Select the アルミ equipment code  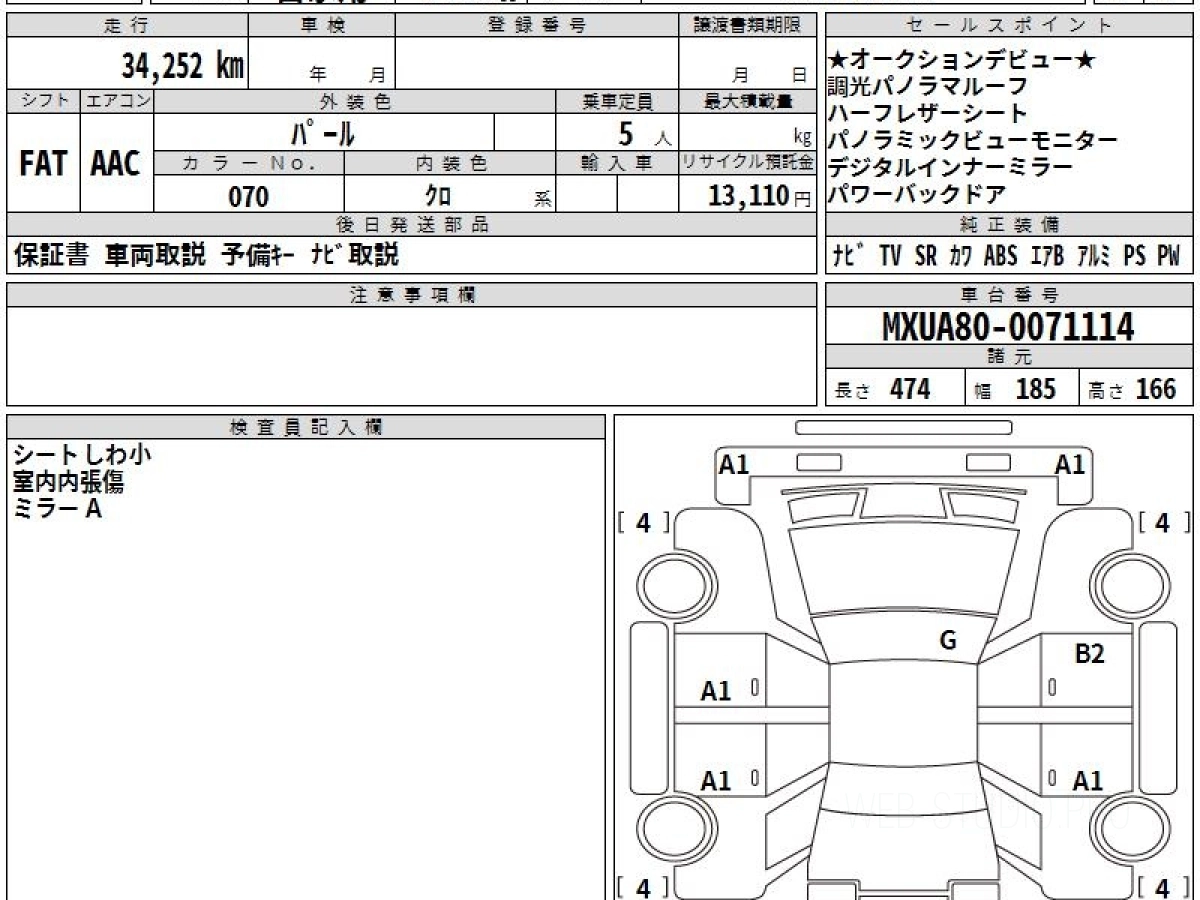[x=1094, y=256]
